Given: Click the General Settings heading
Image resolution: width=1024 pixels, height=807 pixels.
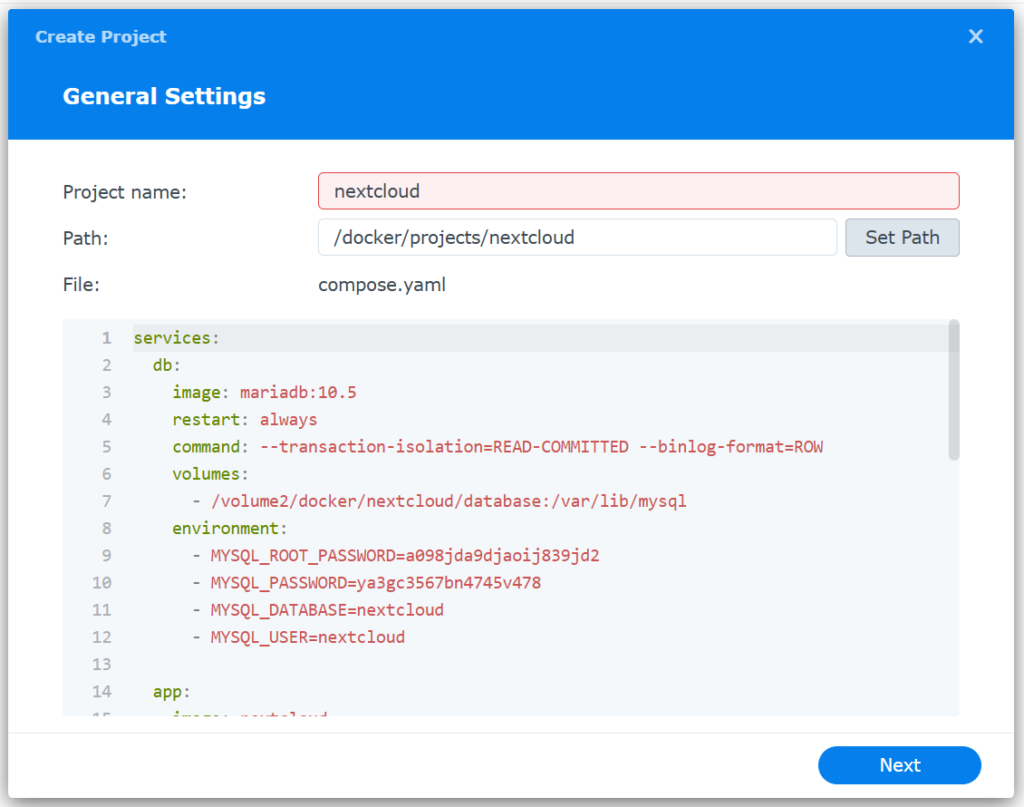Looking at the screenshot, I should click(x=164, y=97).
